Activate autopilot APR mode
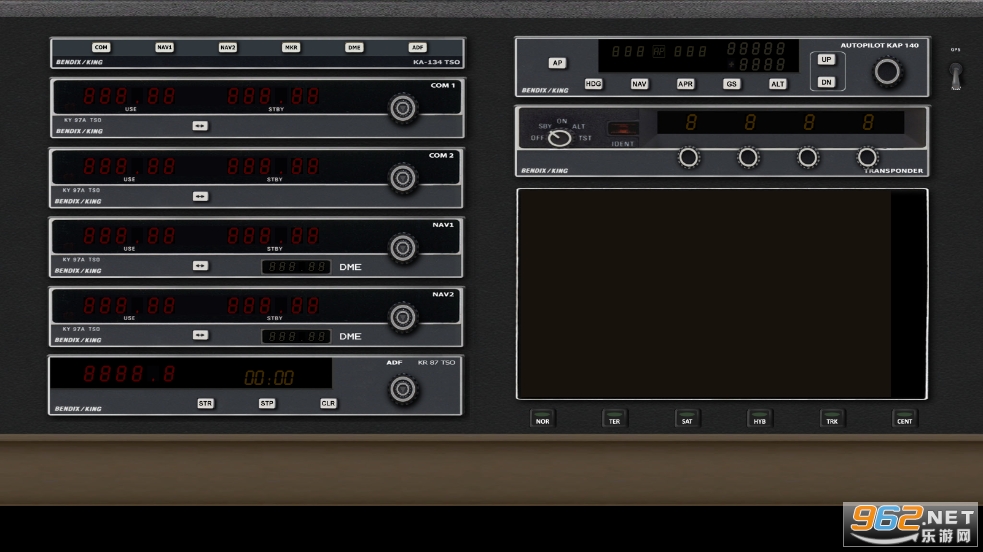Screen dimensions: 983x552 pyautogui.click(x=685, y=84)
